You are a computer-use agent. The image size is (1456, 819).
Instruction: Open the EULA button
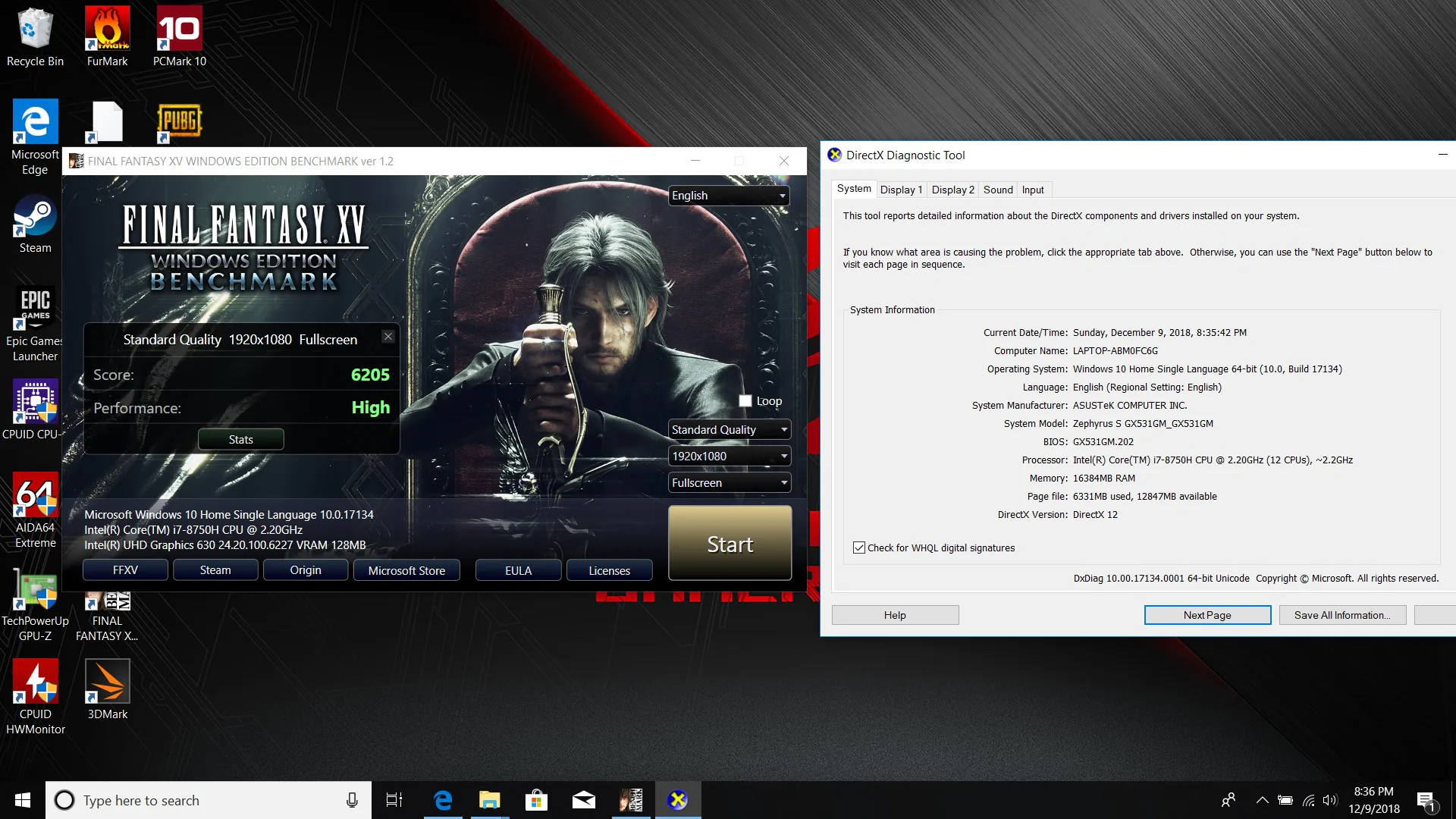[519, 570]
